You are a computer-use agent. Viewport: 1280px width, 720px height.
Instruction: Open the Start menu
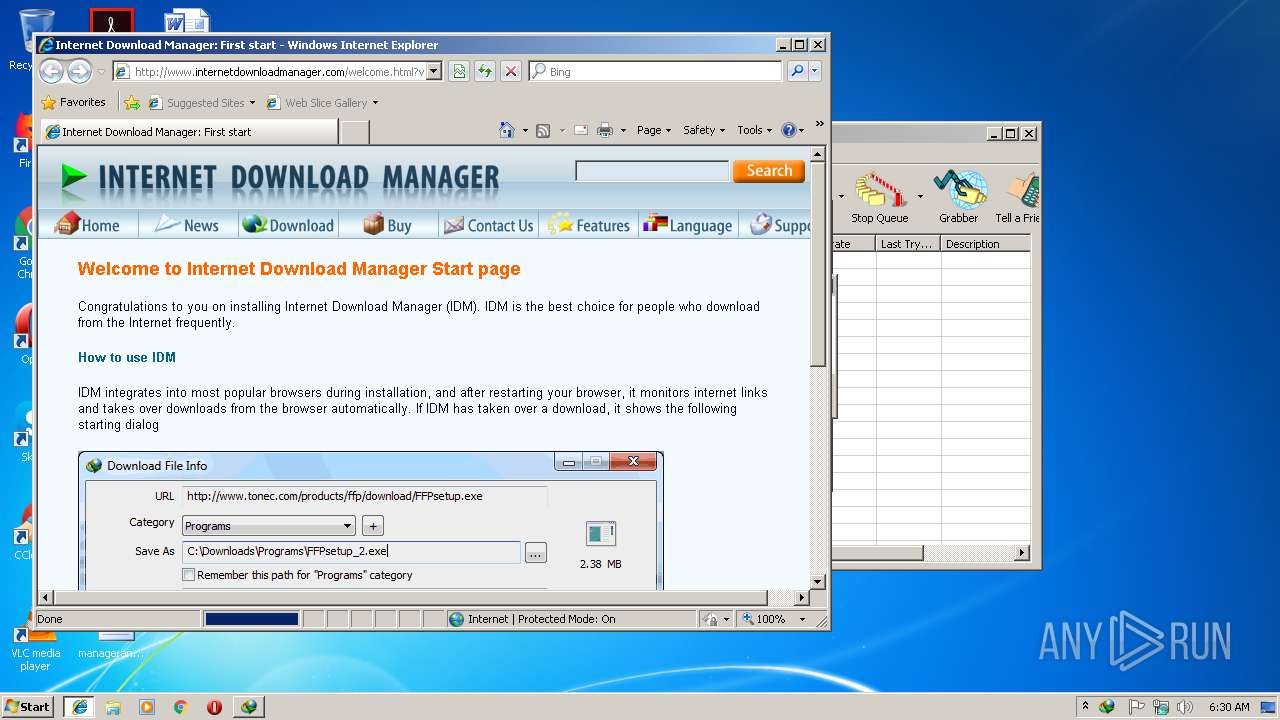[27, 706]
